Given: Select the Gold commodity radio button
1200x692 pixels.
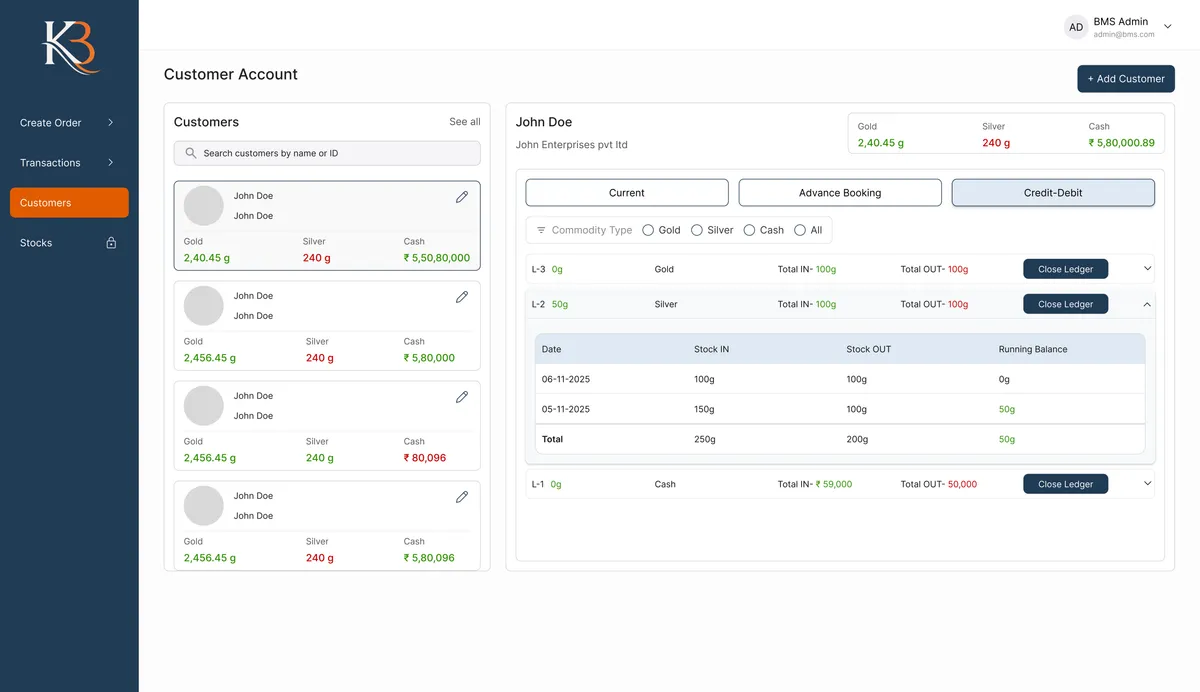Looking at the screenshot, I should click(648, 230).
